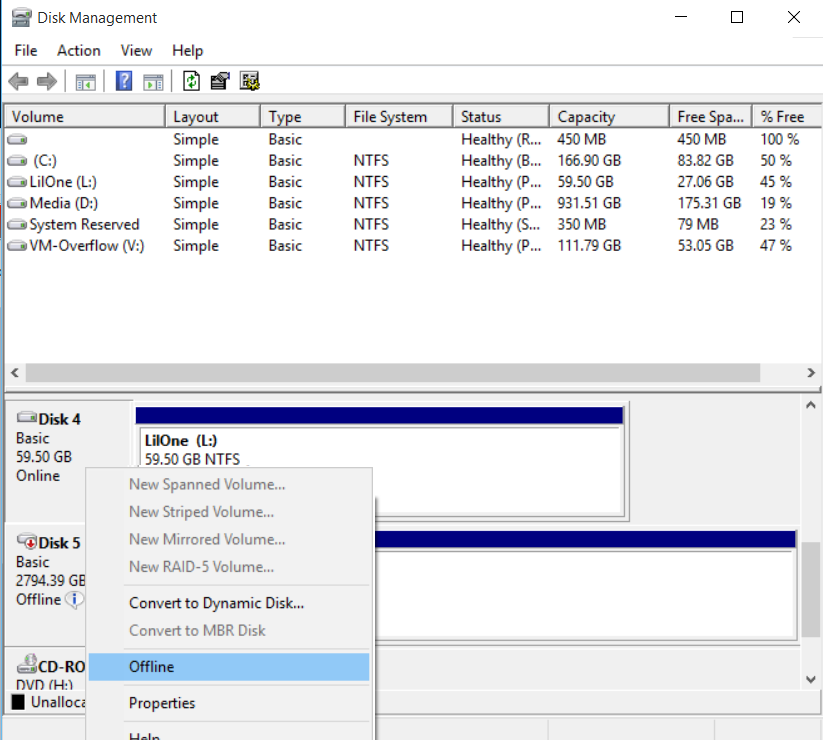Choose Convert to Dynamic Disk option
Screen dimensions: 823x740
tap(216, 603)
